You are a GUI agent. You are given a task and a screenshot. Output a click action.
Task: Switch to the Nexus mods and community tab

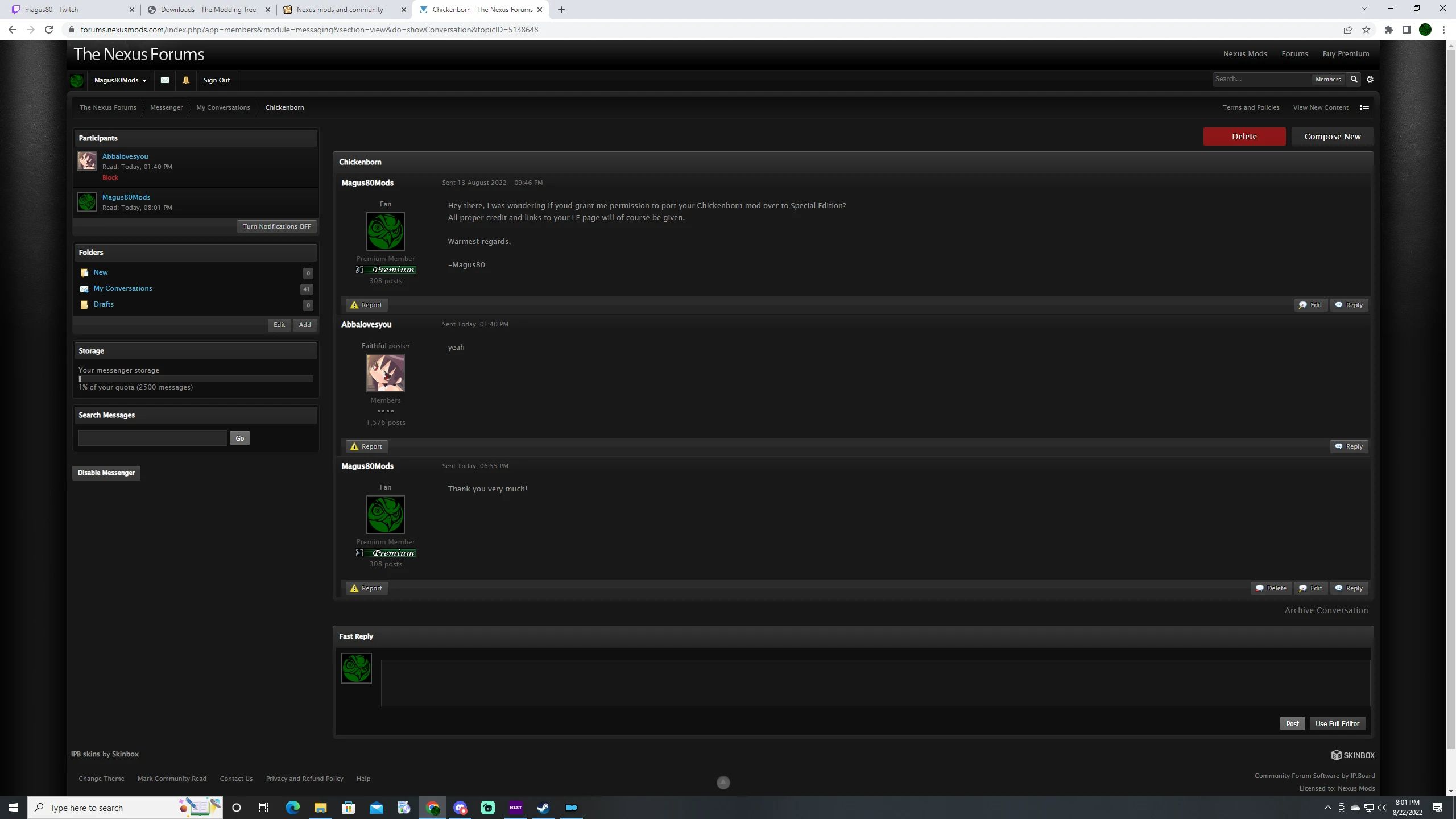(340, 10)
